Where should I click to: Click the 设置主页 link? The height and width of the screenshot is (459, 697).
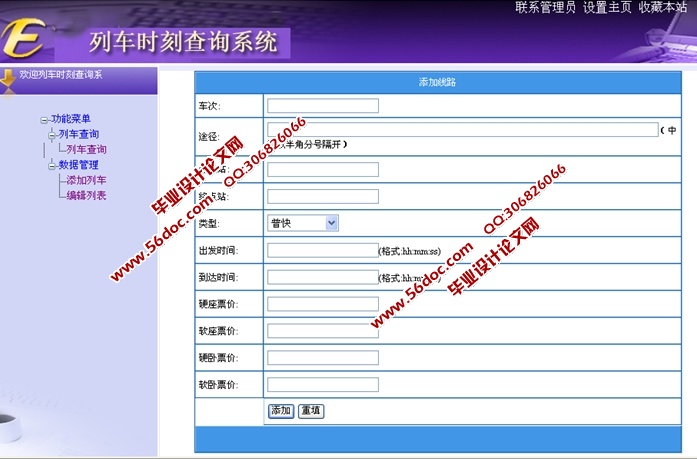pos(607,7)
